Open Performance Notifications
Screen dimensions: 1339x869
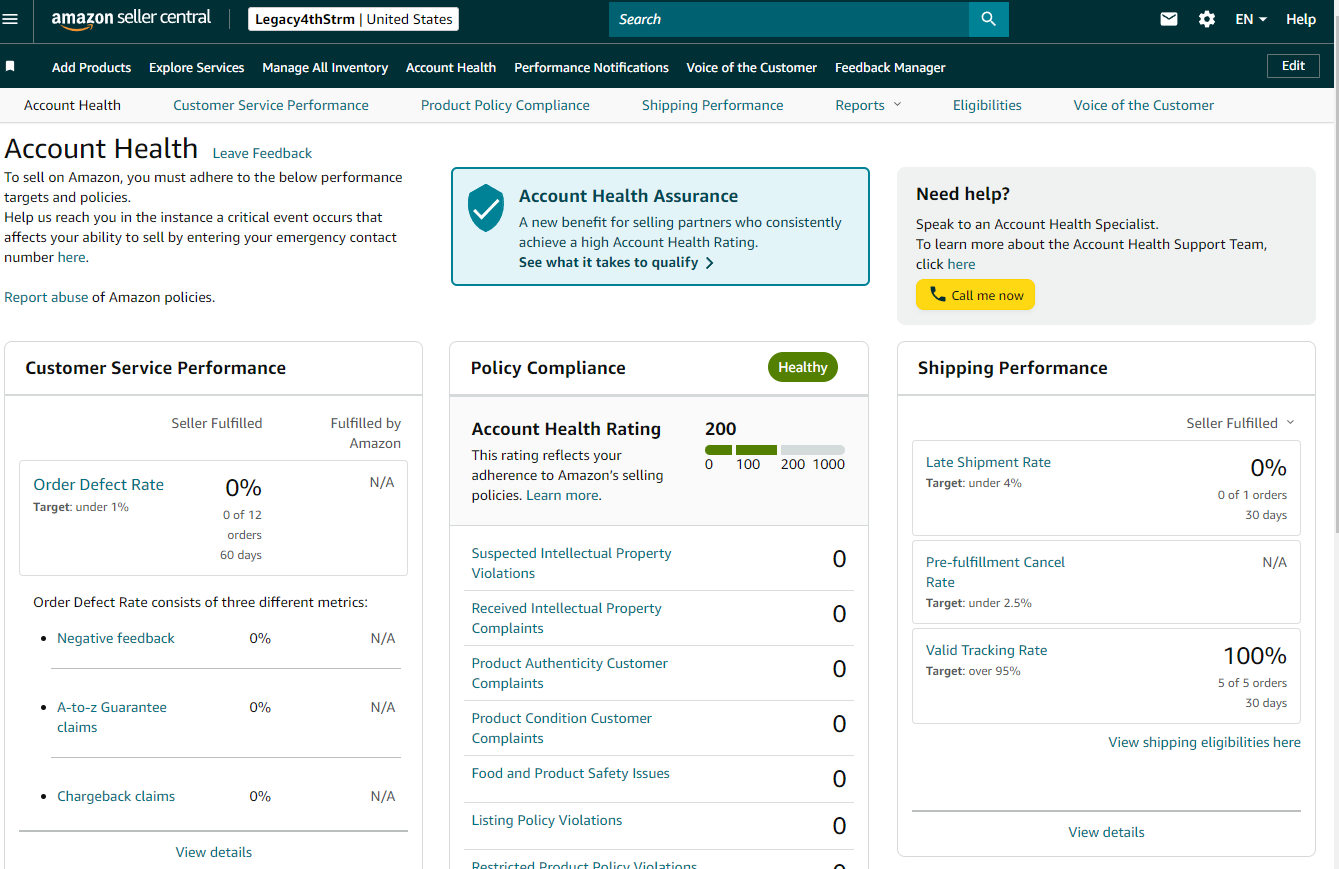pos(591,67)
